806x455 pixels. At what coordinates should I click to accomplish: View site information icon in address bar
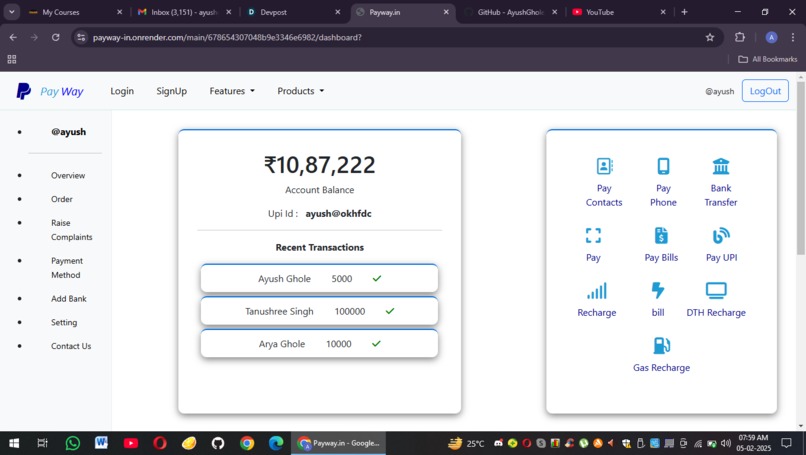point(81,37)
